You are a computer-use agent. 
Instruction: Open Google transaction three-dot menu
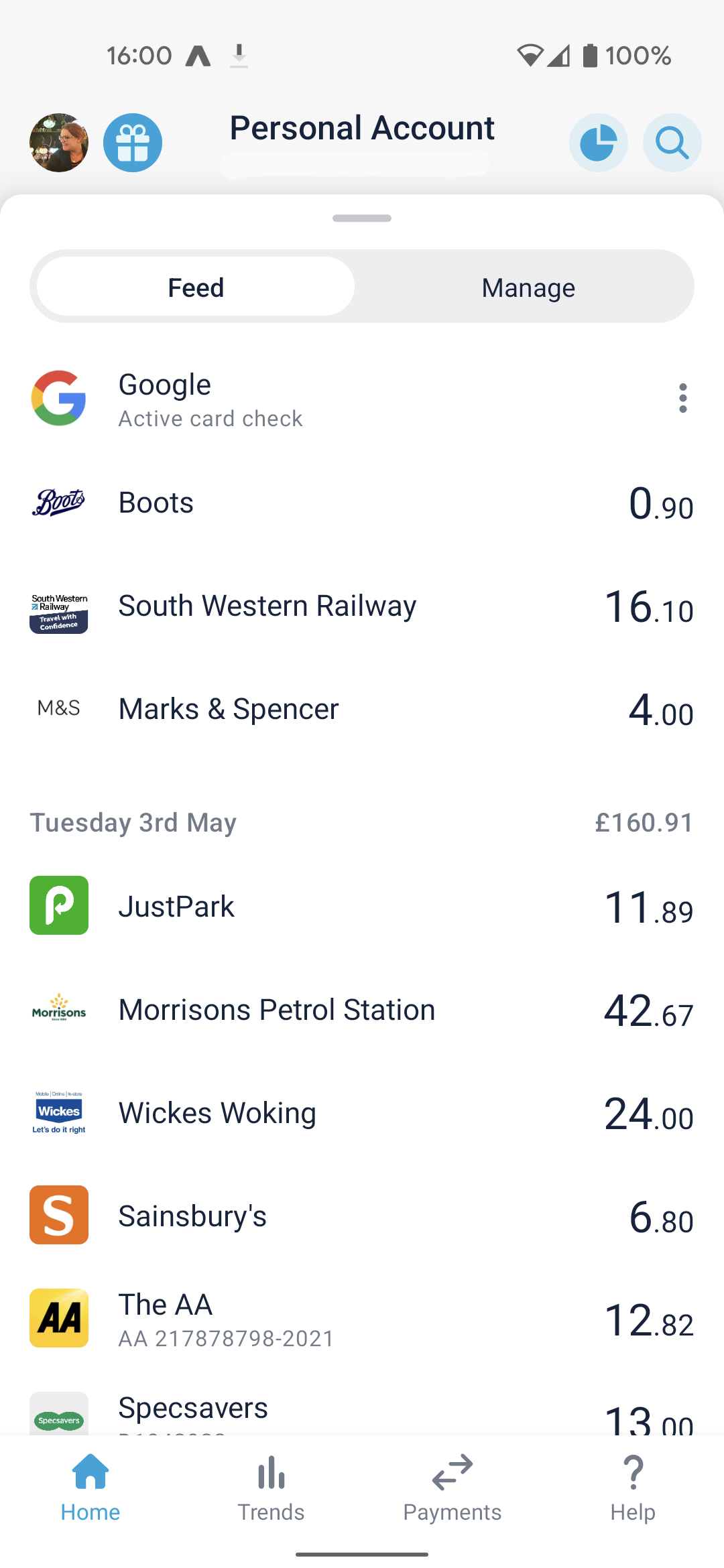pos(682,398)
